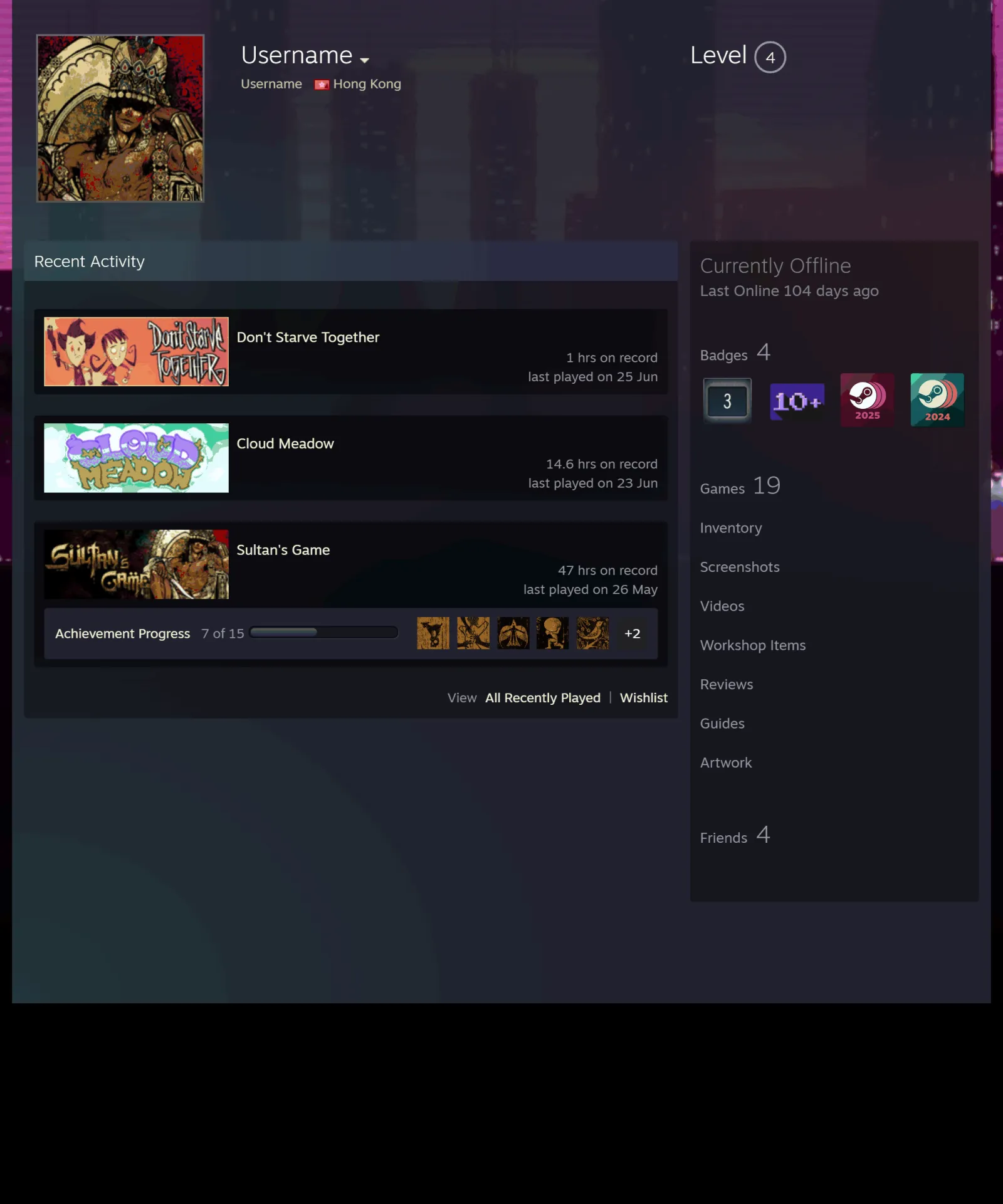This screenshot has height=1204, width=1003.
Task: Open third Sultan's Game achievement icon
Action: click(513, 633)
